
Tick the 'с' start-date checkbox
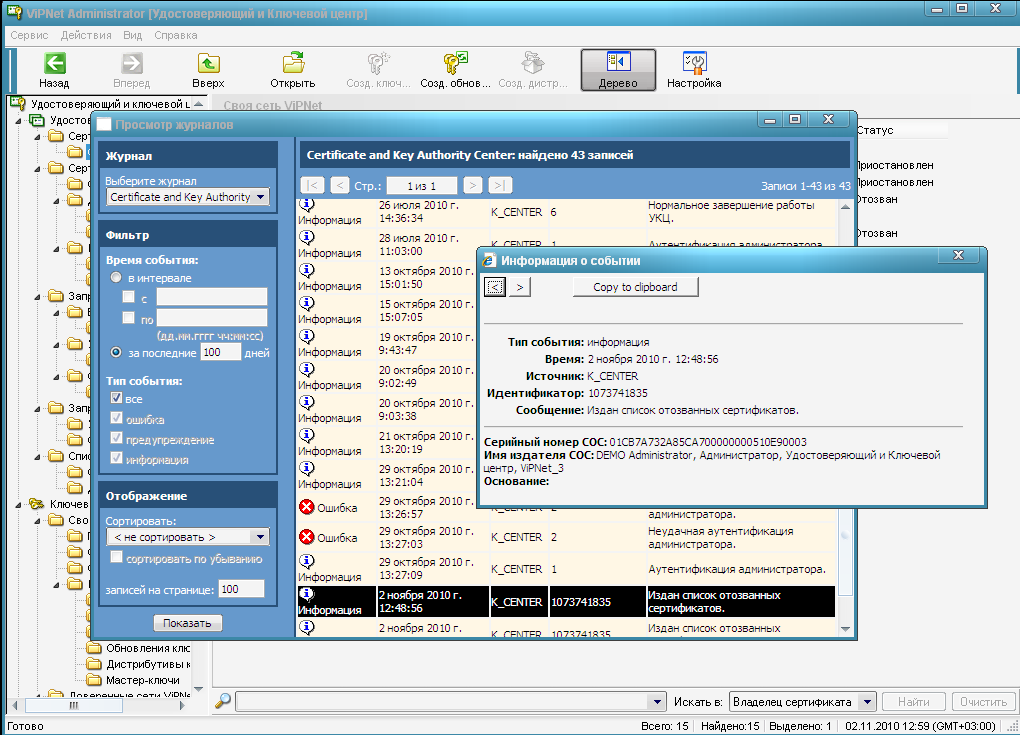click(x=129, y=297)
